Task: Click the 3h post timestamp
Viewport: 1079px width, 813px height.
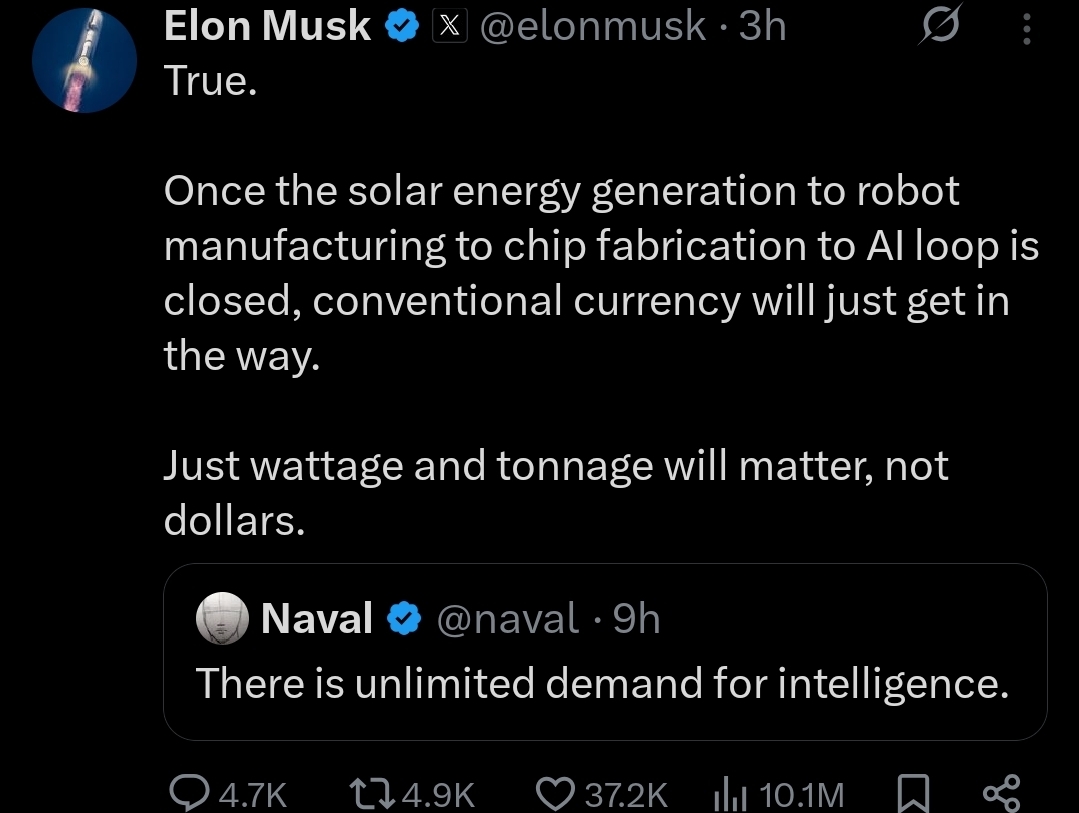Action: tap(762, 28)
